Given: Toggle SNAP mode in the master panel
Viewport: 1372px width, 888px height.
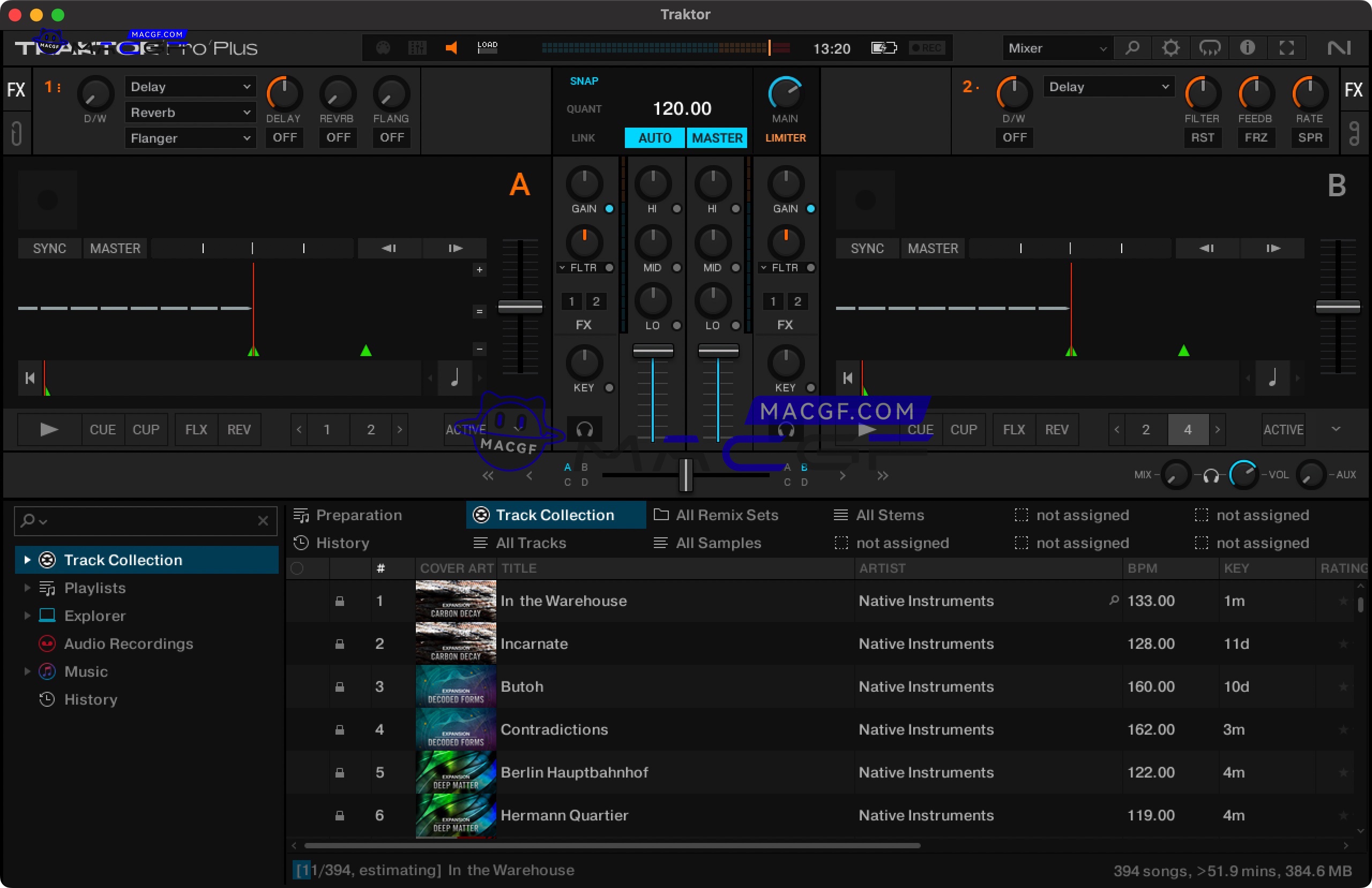Looking at the screenshot, I should point(584,81).
